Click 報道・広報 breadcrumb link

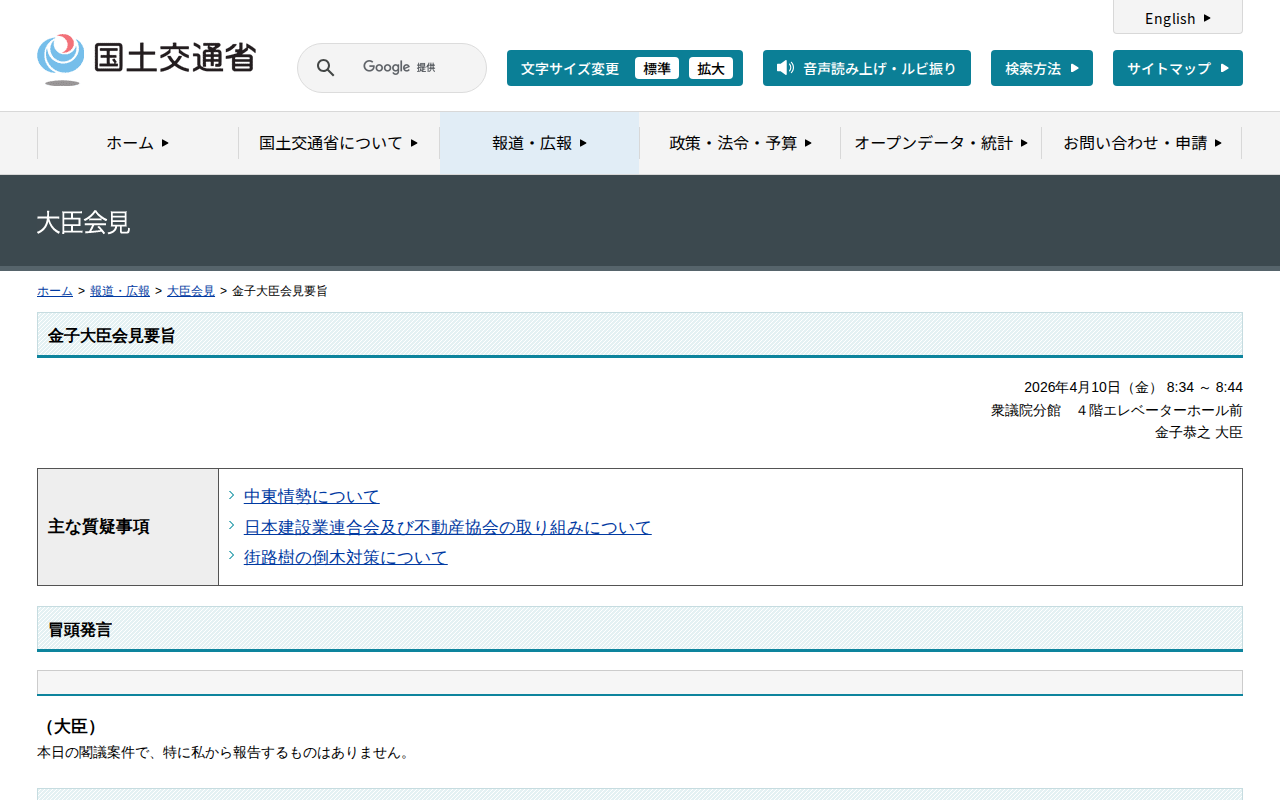coord(120,291)
